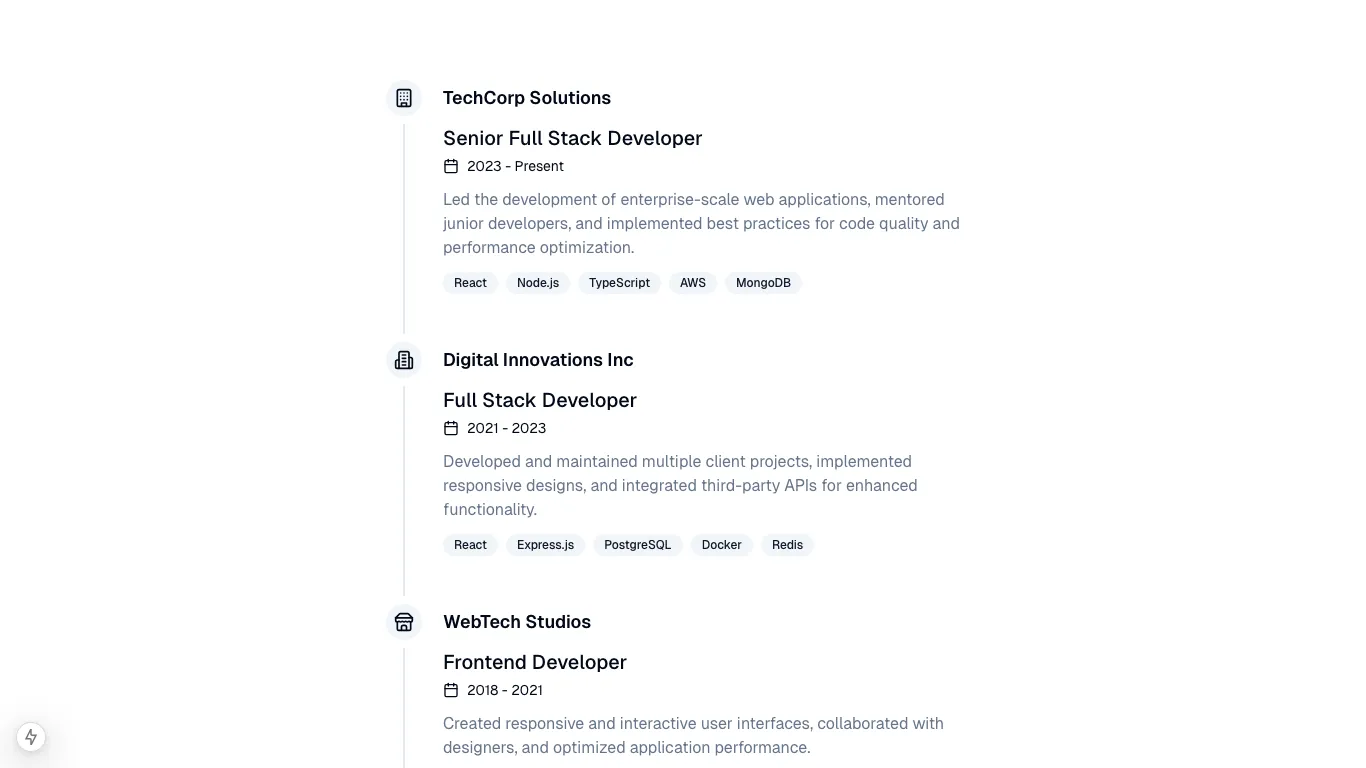Select the Node.js skill tag
The width and height of the screenshot is (1366, 768).
(538, 283)
